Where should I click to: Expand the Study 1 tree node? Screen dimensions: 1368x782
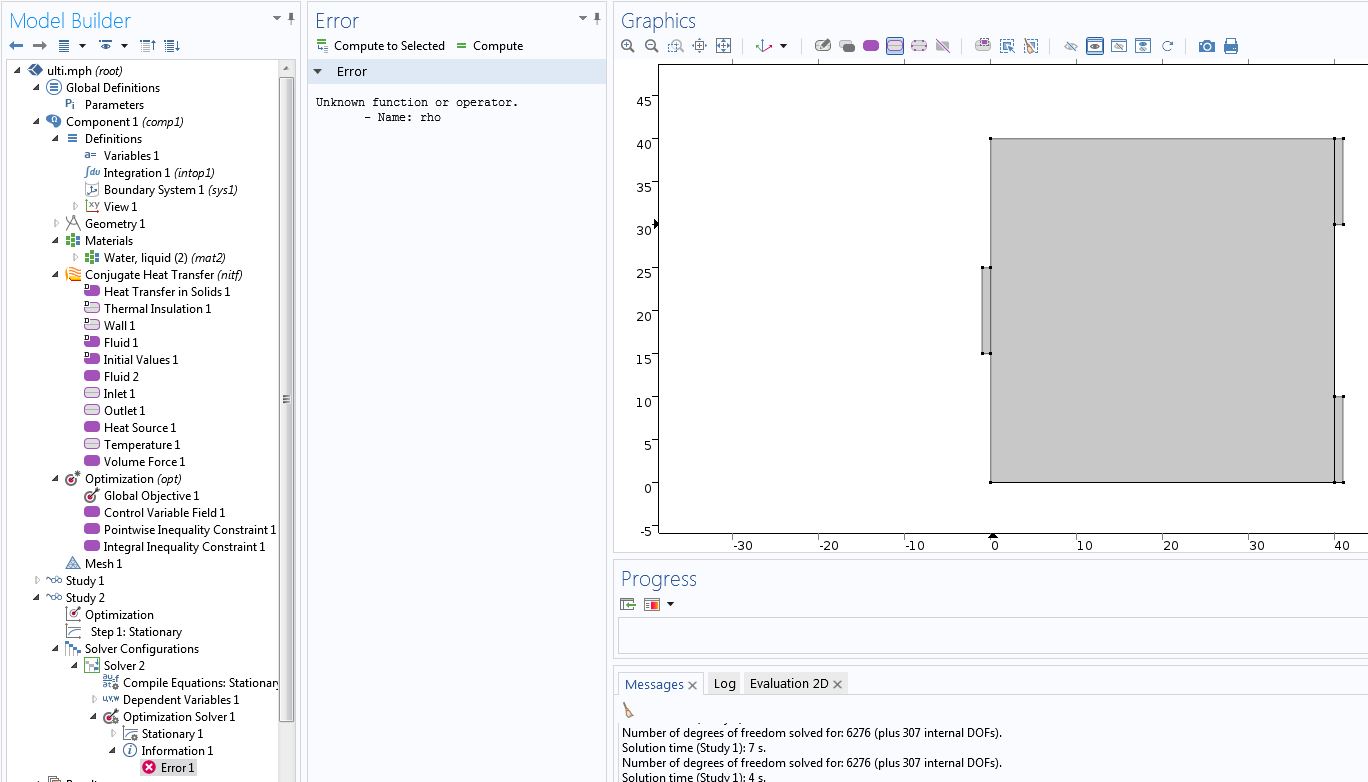[38, 581]
